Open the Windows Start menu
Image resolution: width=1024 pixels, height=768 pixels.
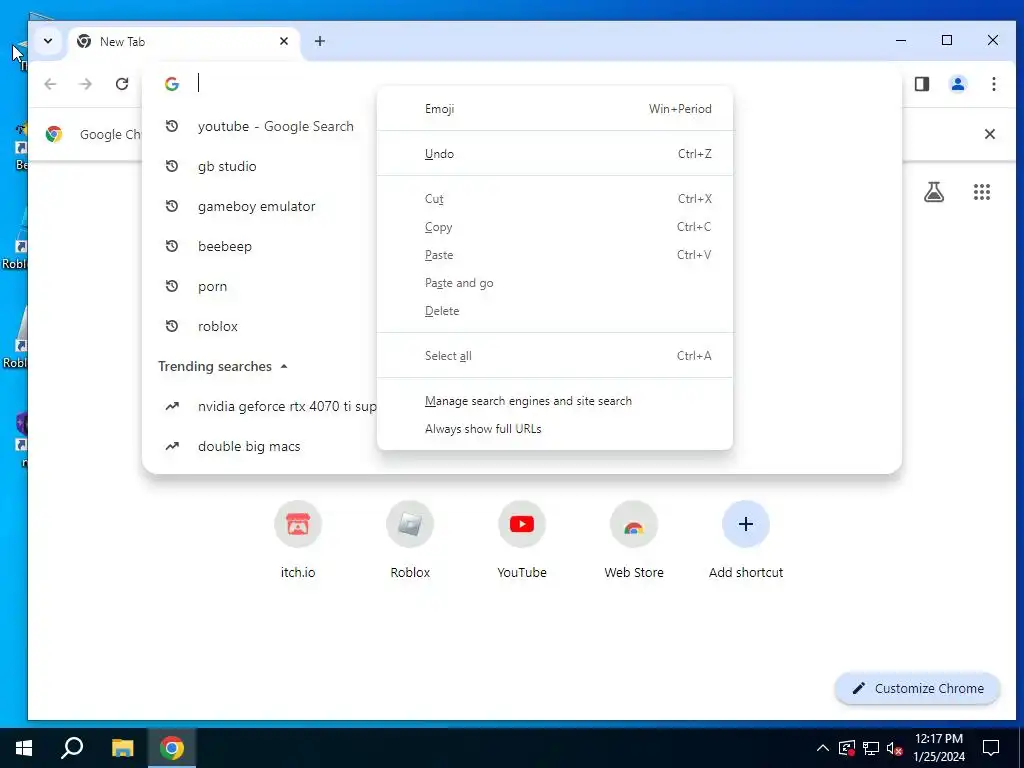pos(24,748)
